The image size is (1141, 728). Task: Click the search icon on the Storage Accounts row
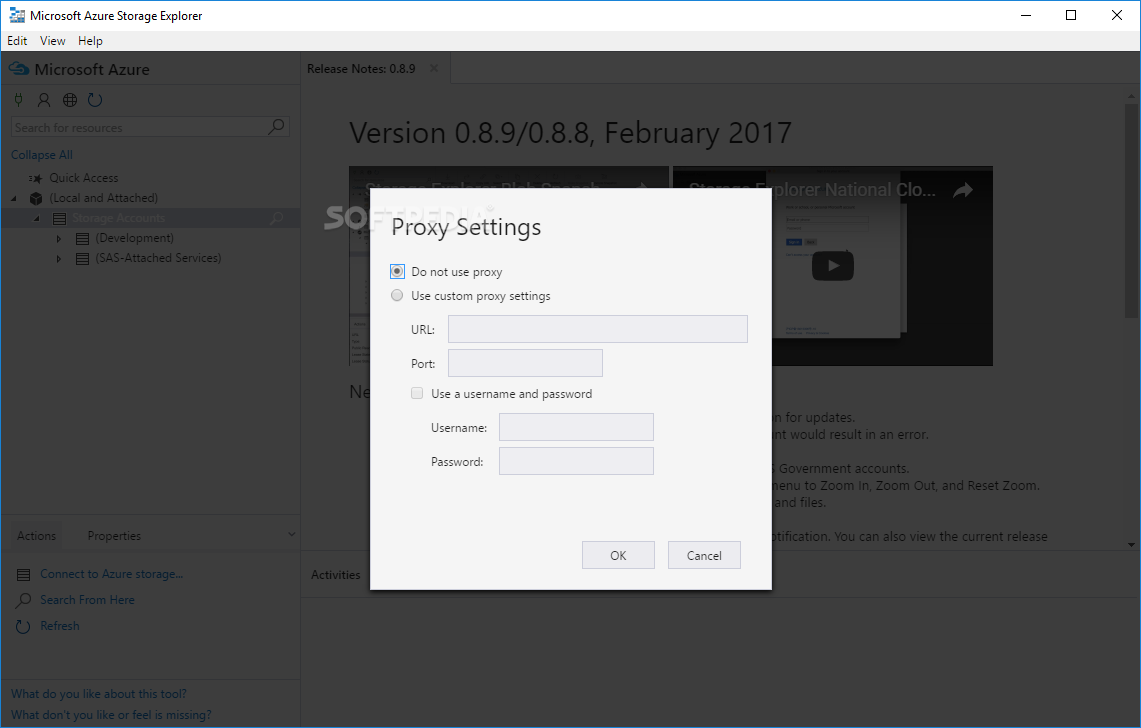[x=277, y=218]
